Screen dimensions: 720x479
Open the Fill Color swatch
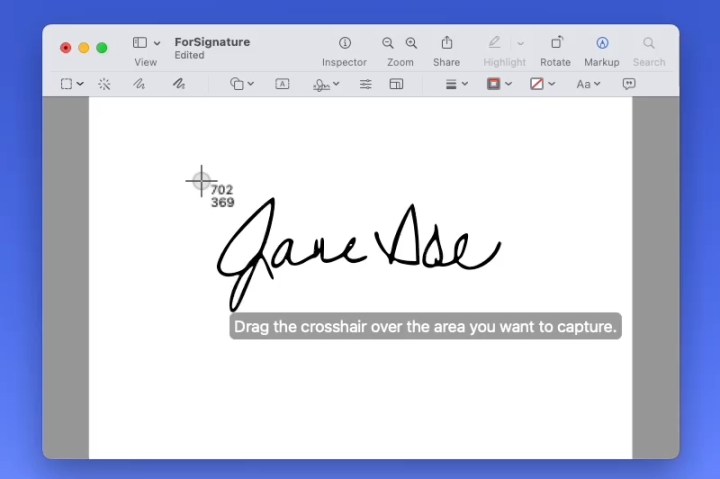(542, 84)
